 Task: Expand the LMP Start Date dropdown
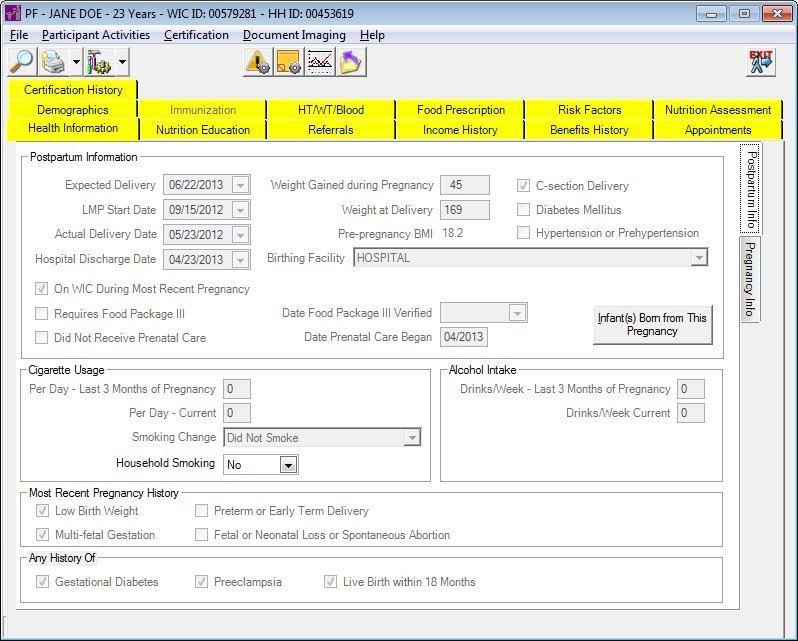coord(240,210)
